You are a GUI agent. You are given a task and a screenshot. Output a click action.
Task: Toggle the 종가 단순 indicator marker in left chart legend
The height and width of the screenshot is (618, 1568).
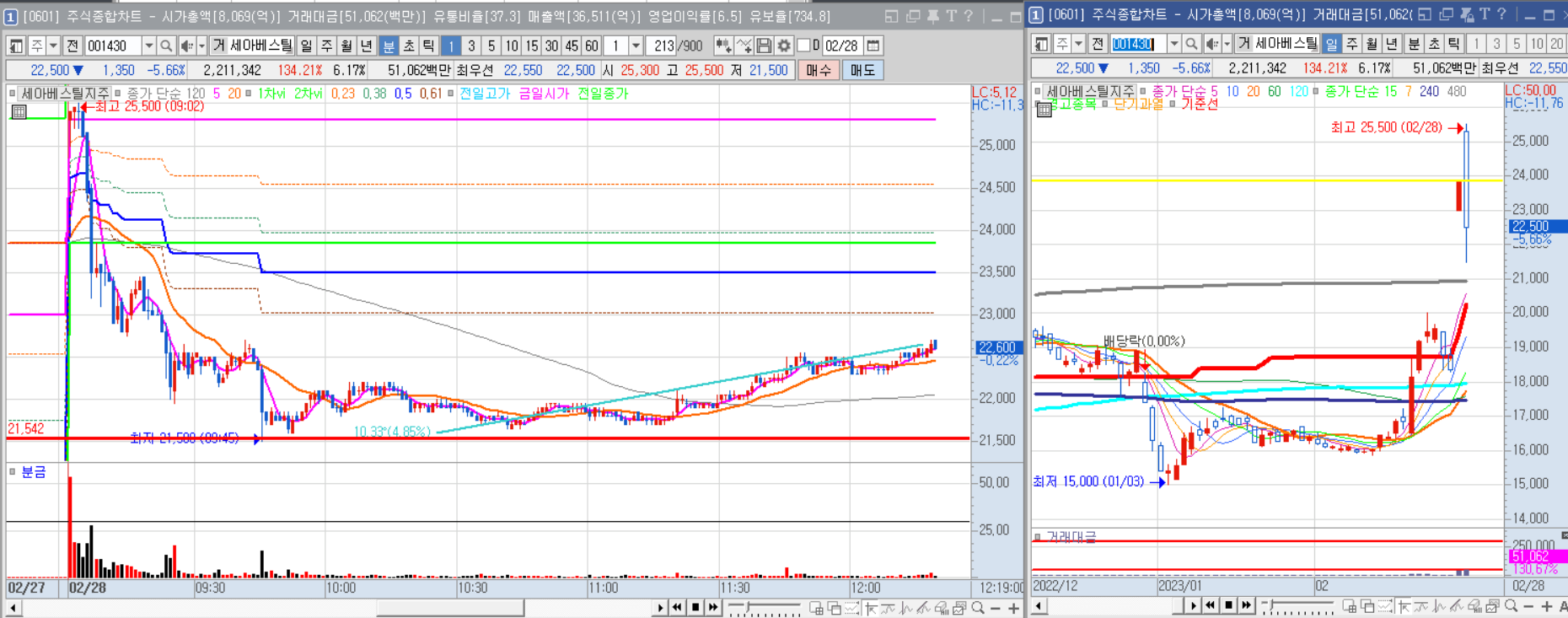click(x=118, y=93)
